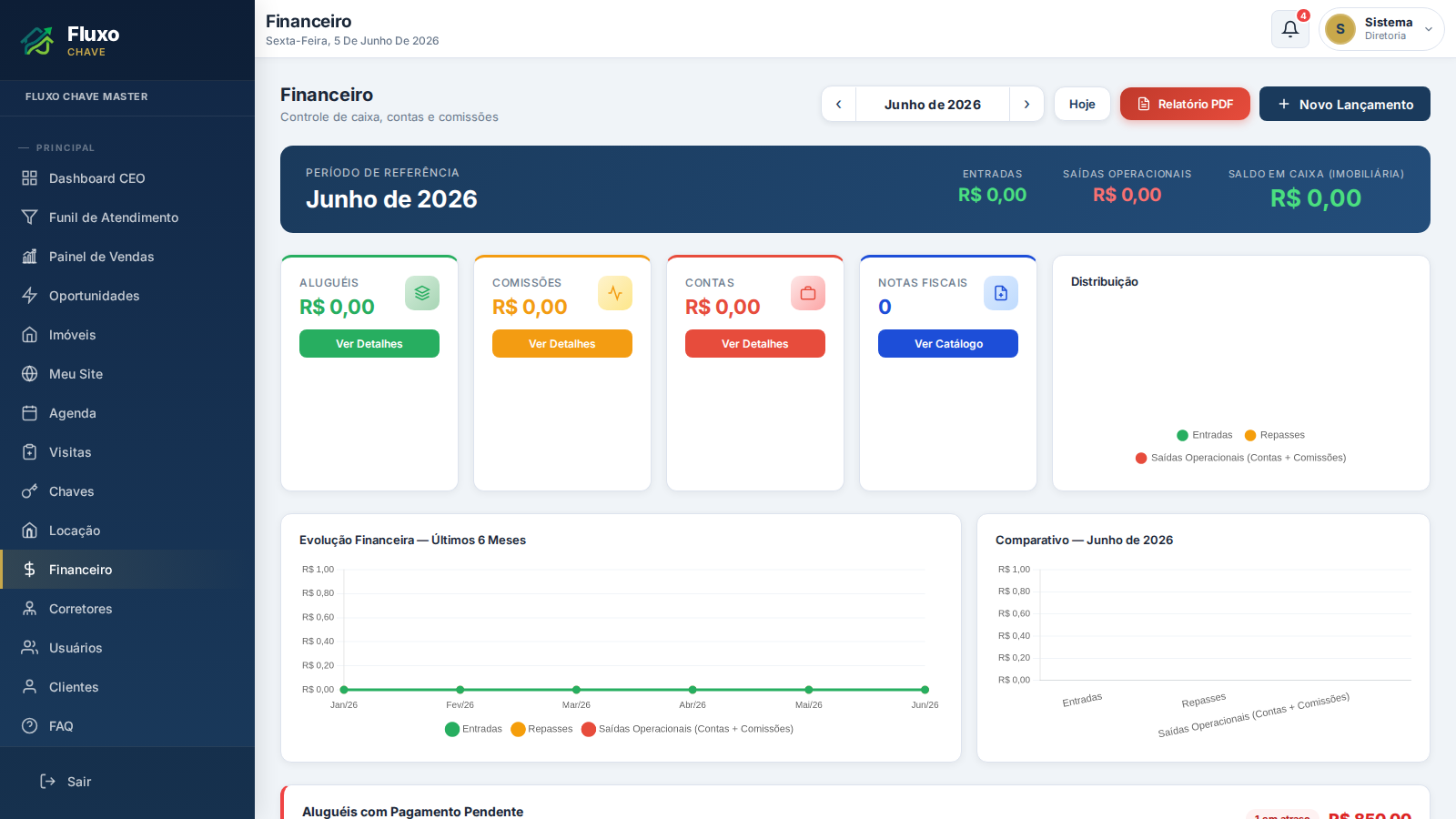The height and width of the screenshot is (819, 1456).
Task: Click the Aluguéis layers icon
Action: [422, 293]
